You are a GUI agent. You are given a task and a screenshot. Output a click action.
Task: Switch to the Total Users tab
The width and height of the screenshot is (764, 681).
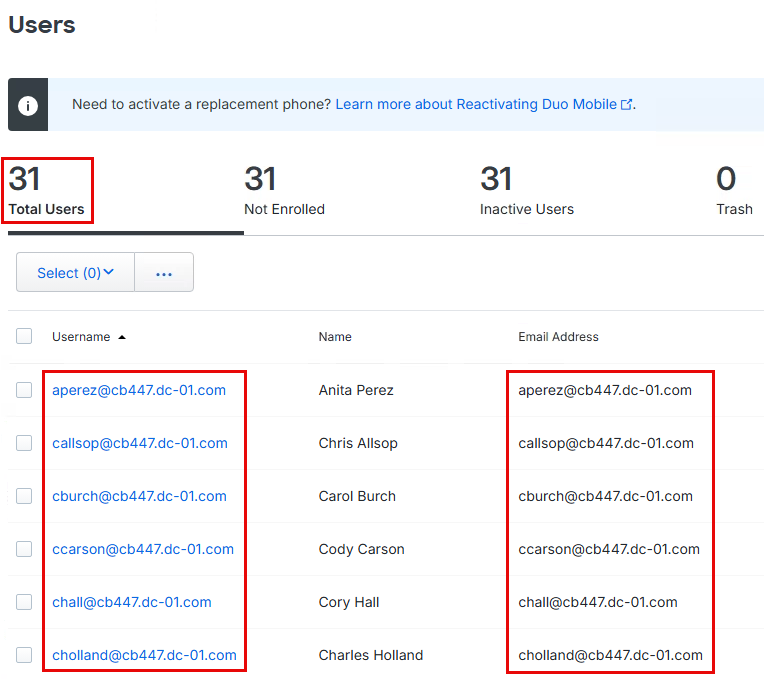[47, 190]
